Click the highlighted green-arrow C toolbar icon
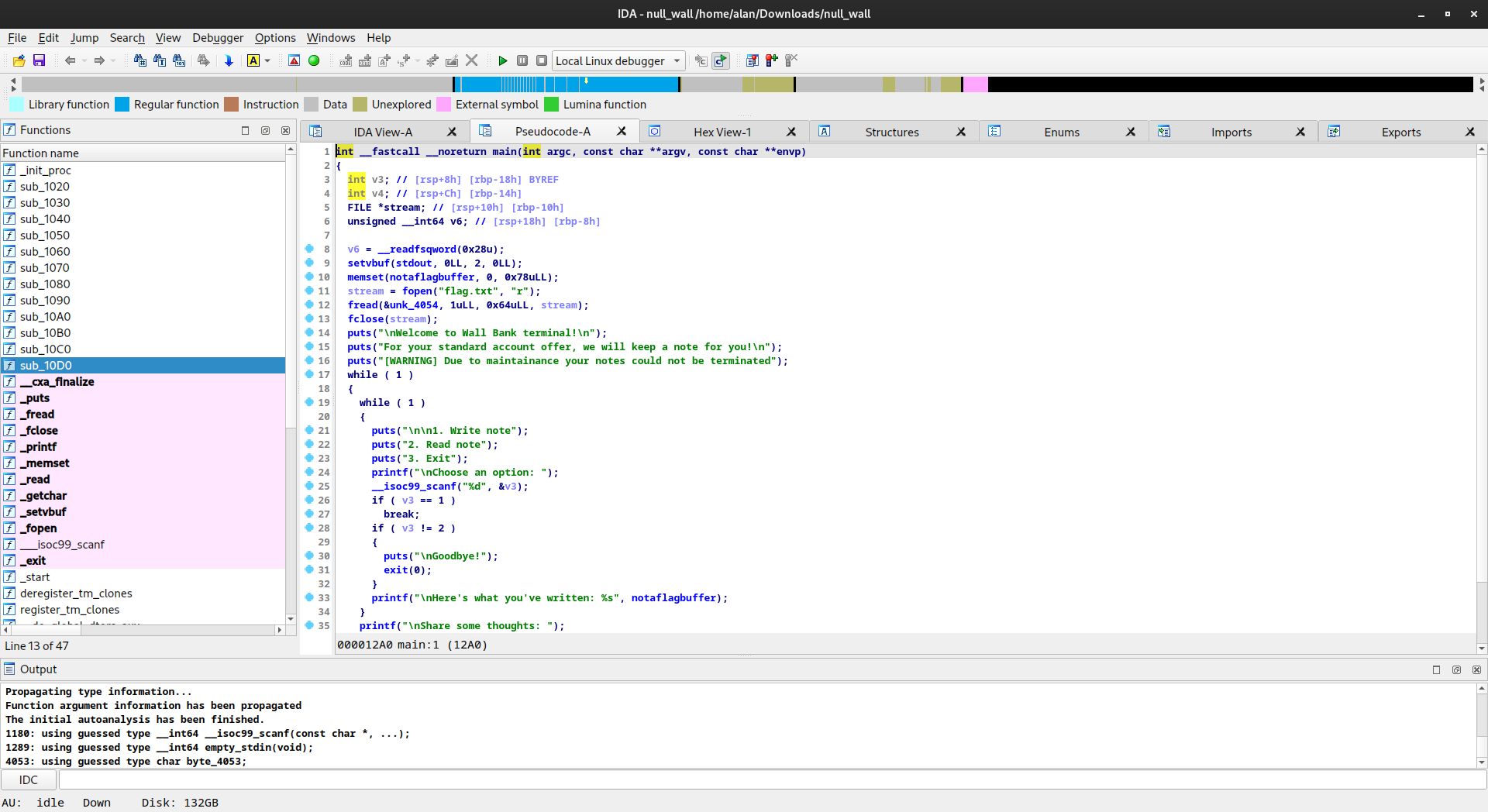The image size is (1488, 812). [x=721, y=60]
